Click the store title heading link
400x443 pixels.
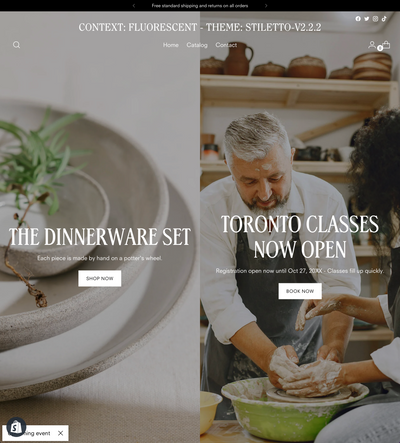200,27
